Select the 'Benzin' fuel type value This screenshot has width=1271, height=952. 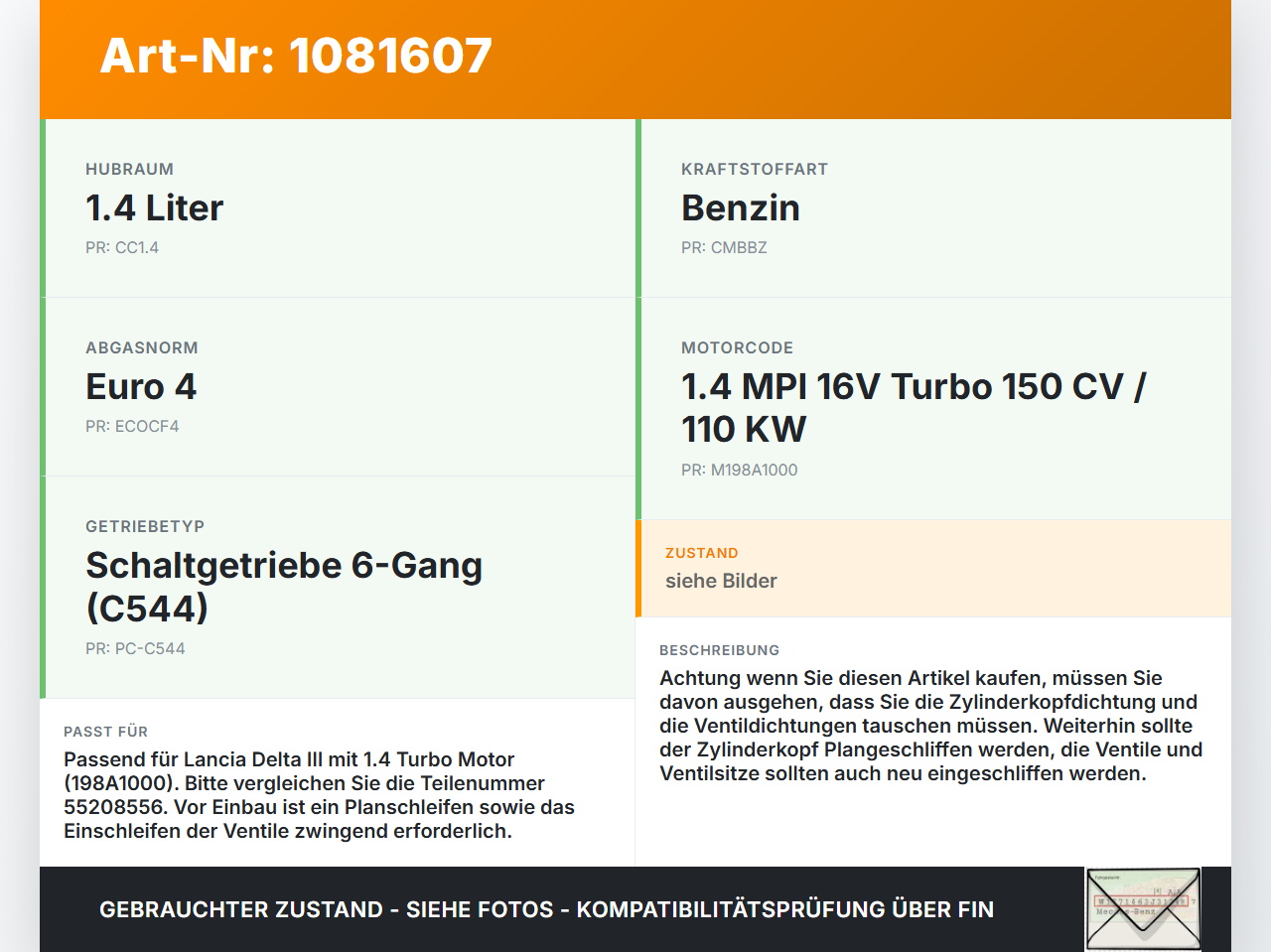click(741, 208)
